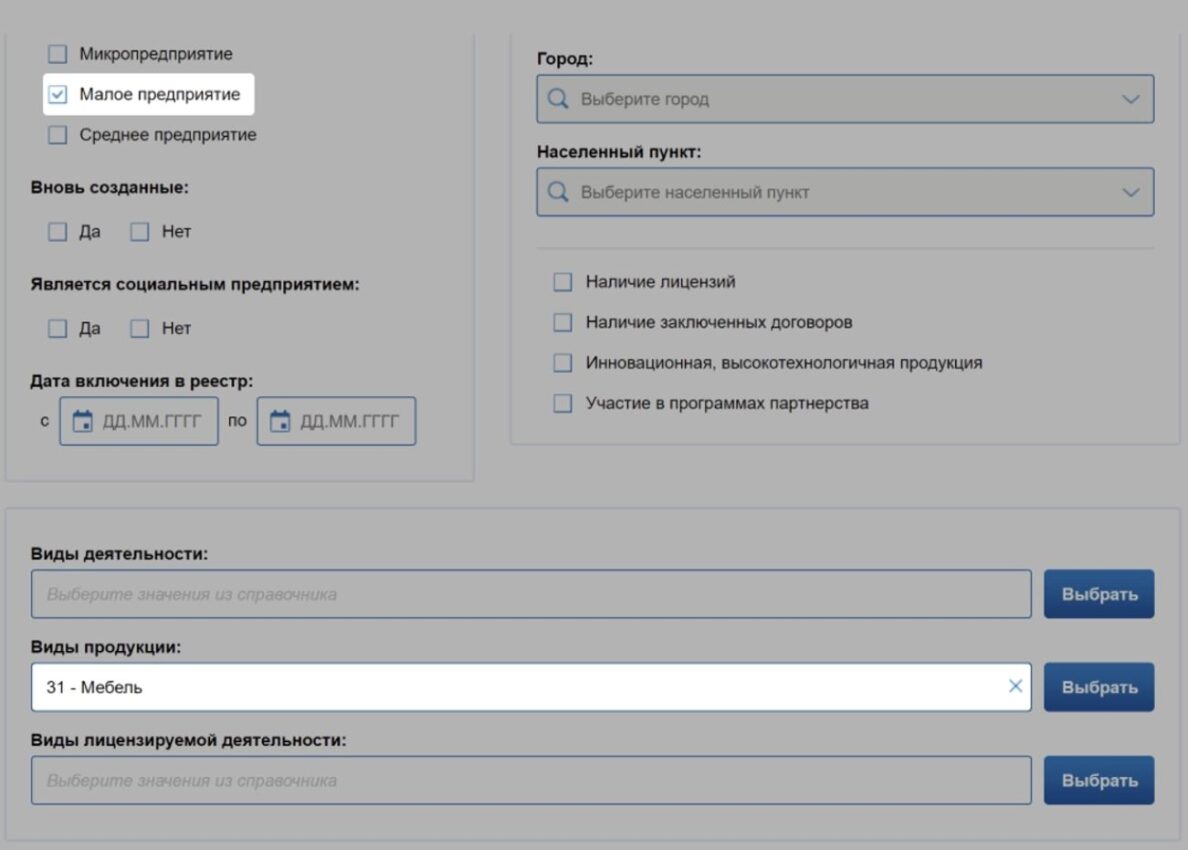Check Да under Вновь созданные
1188x850 pixels.
[58, 232]
